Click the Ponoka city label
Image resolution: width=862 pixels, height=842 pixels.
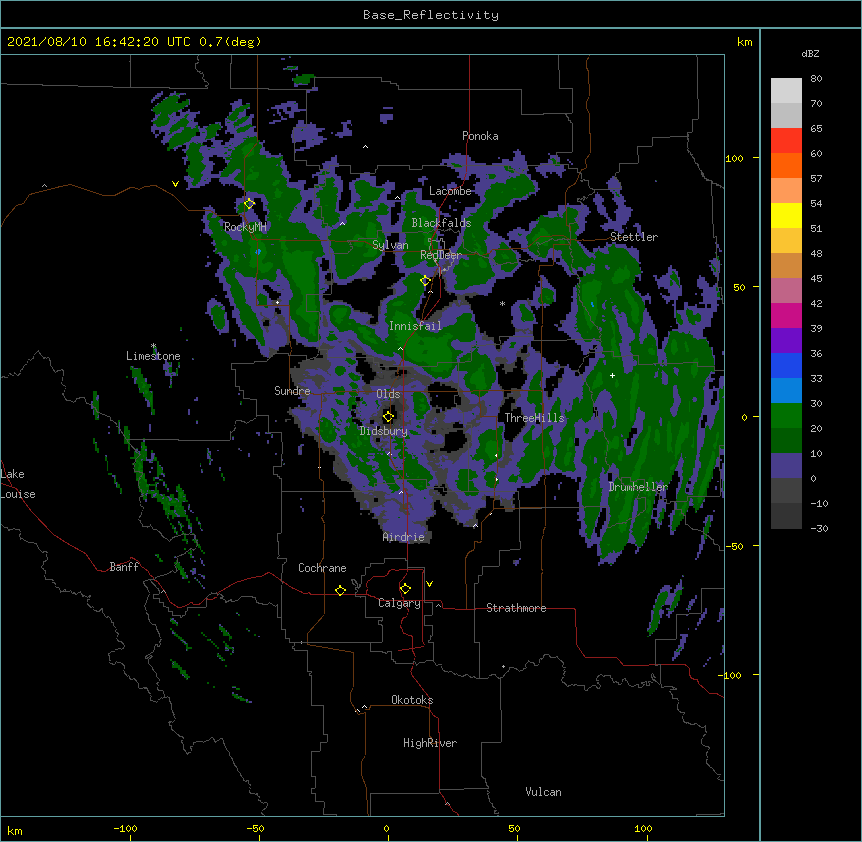(x=480, y=136)
